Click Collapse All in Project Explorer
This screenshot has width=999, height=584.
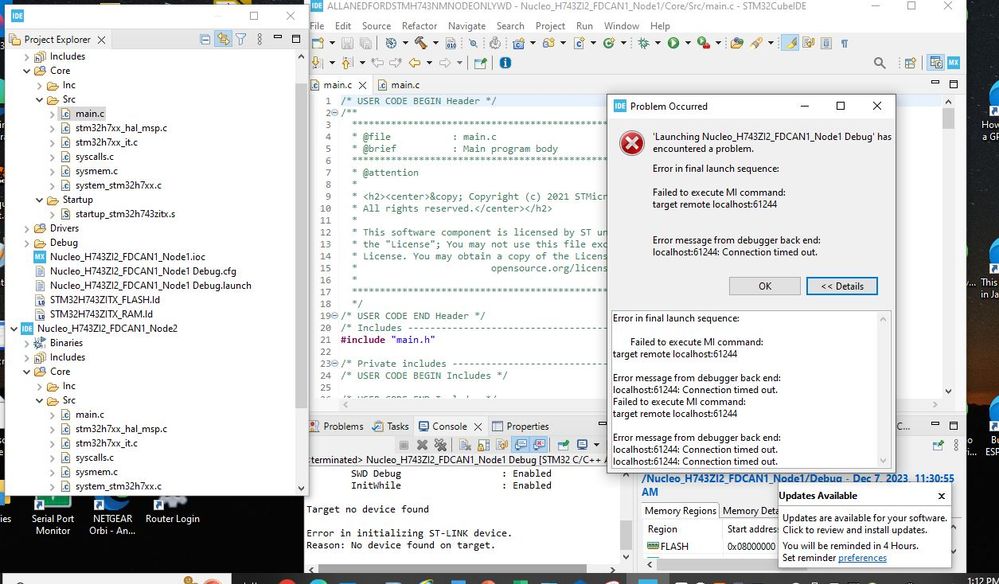[x=205, y=39]
